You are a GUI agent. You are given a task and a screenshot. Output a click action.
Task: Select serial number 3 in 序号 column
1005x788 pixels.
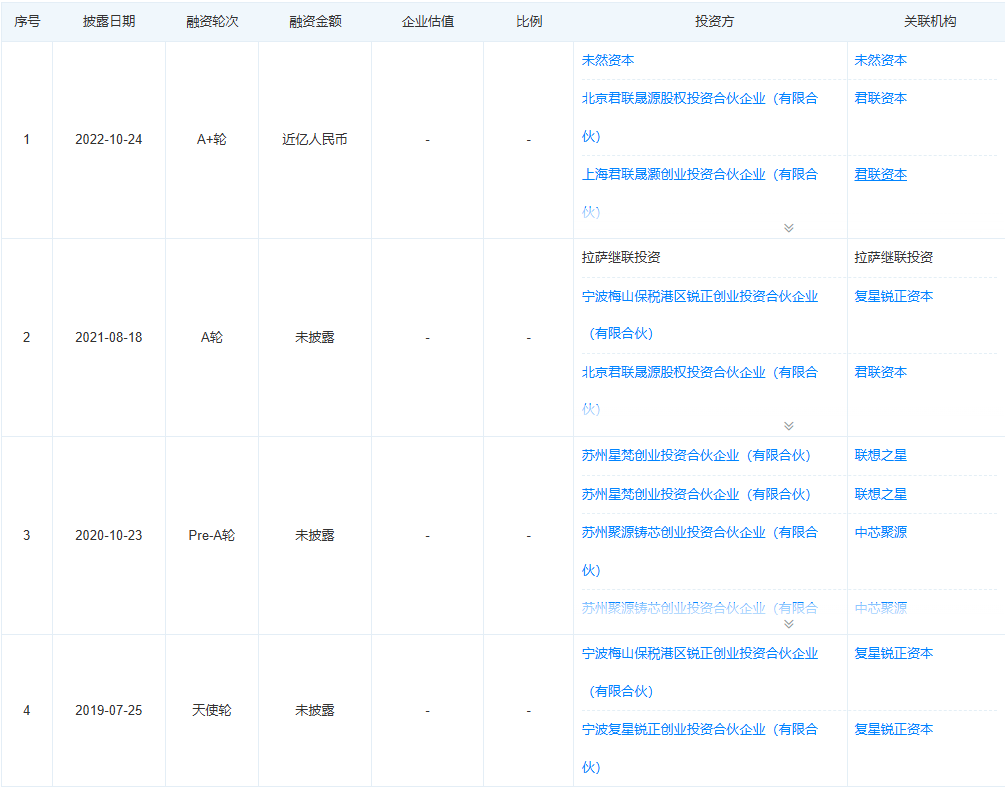[x=26, y=535]
